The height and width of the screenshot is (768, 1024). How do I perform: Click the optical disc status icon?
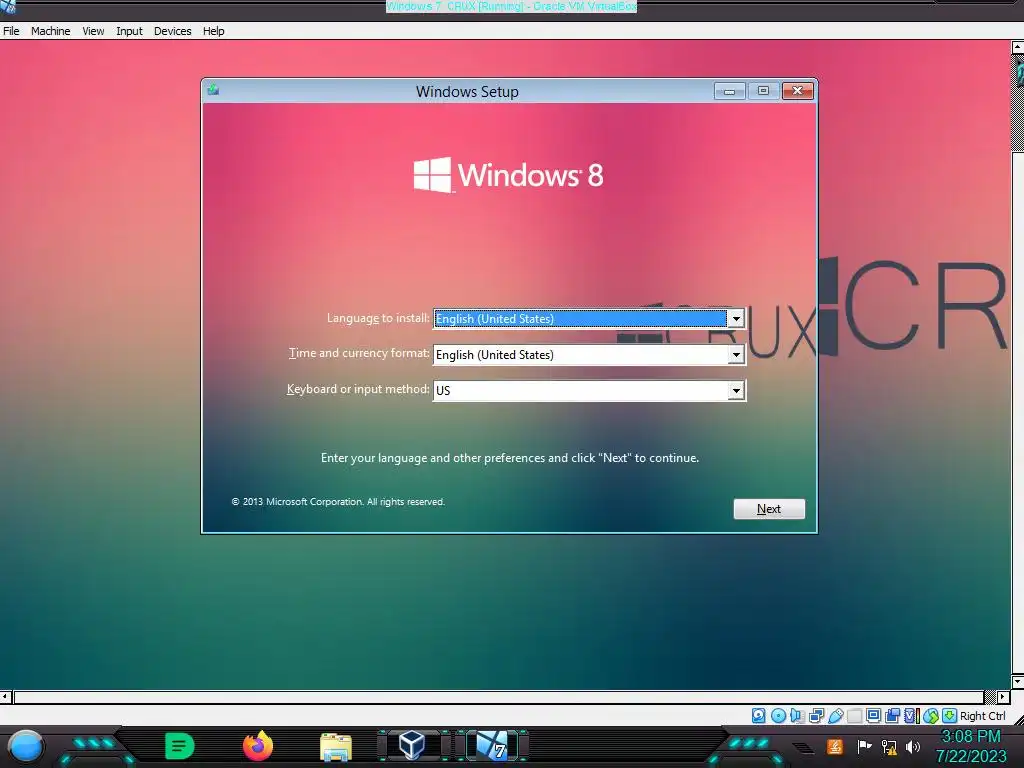tap(778, 716)
